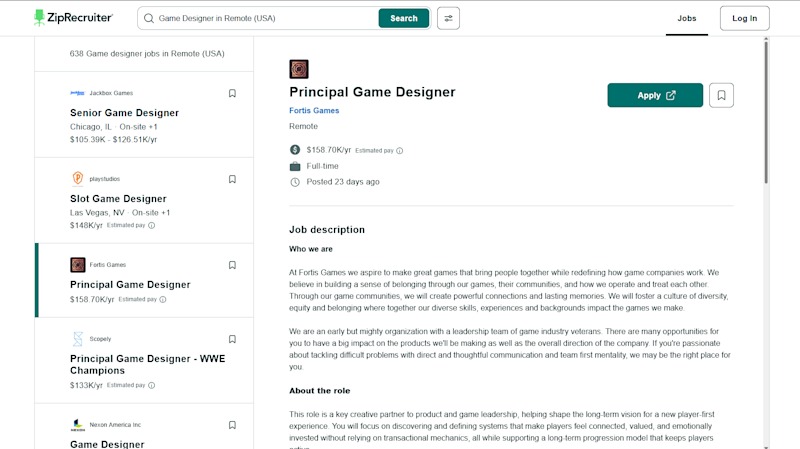The image size is (800, 449).
Task: Click the '$133K/yr' salary text
Action: [x=86, y=385]
